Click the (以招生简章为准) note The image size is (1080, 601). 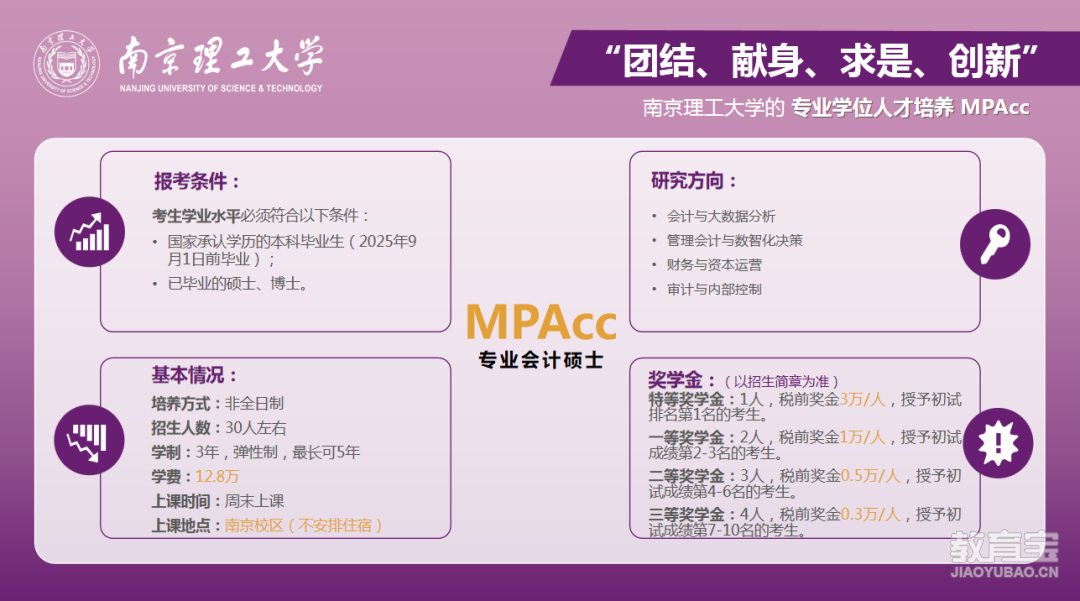tap(781, 381)
